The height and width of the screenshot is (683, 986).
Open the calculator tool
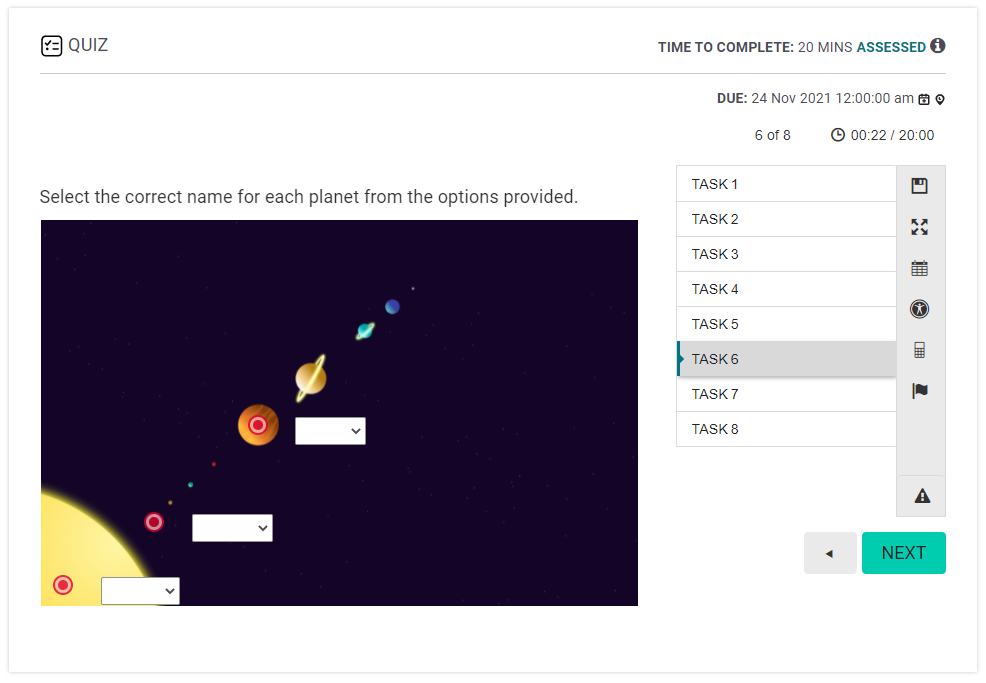pyautogui.click(x=920, y=350)
